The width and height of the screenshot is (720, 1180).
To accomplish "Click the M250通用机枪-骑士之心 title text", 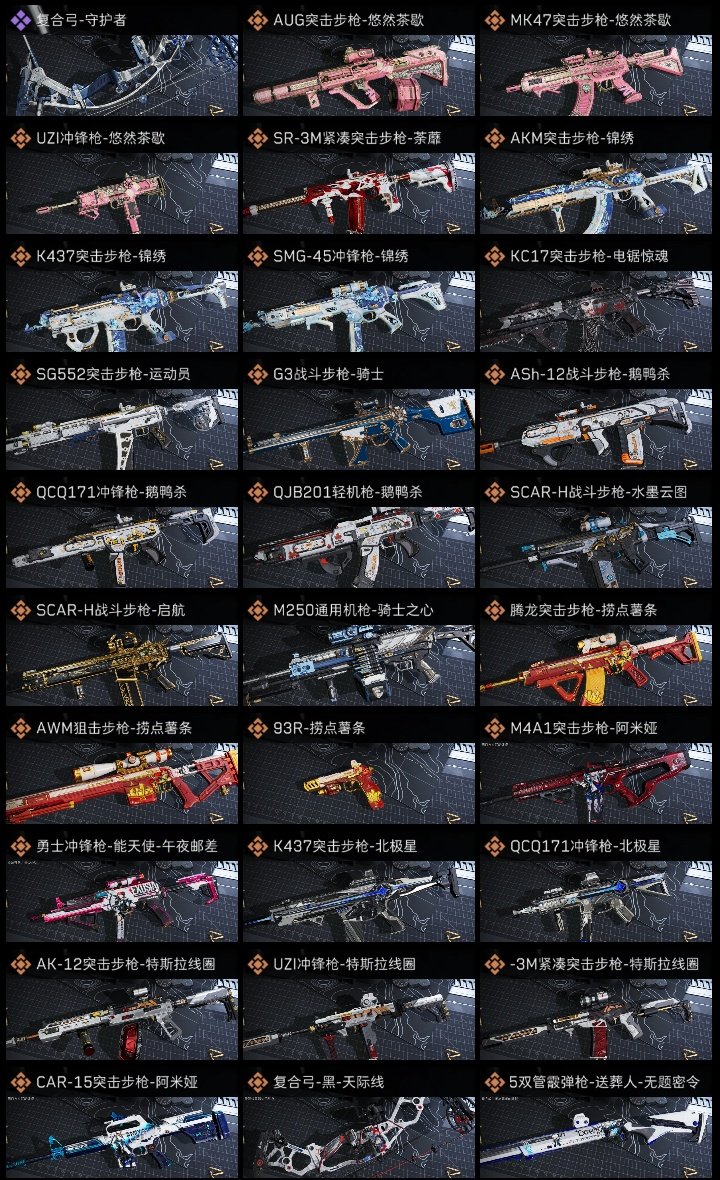I will click(353, 610).
